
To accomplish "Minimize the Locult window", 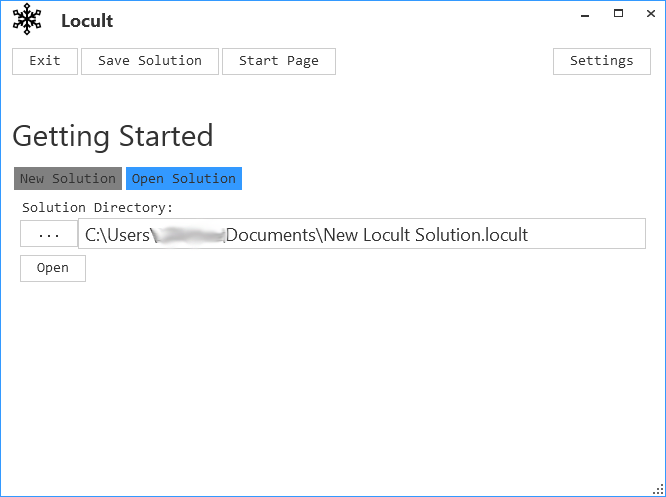I will tap(587, 14).
